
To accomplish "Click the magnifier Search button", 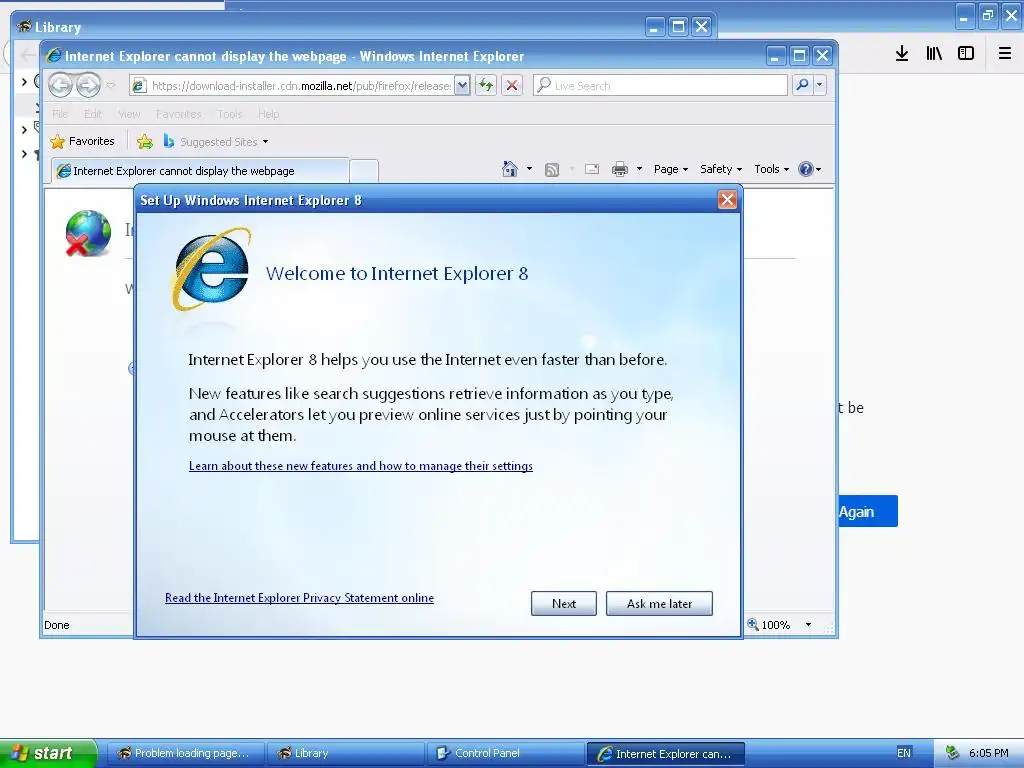I will [x=802, y=85].
